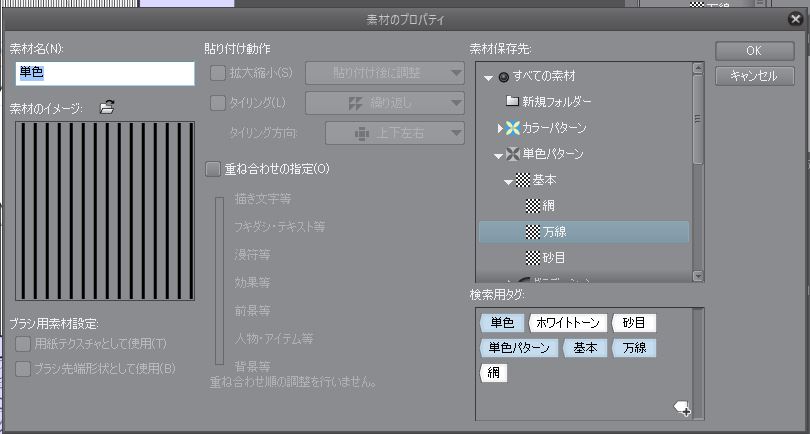Click the 素材名 text field

[104, 73]
